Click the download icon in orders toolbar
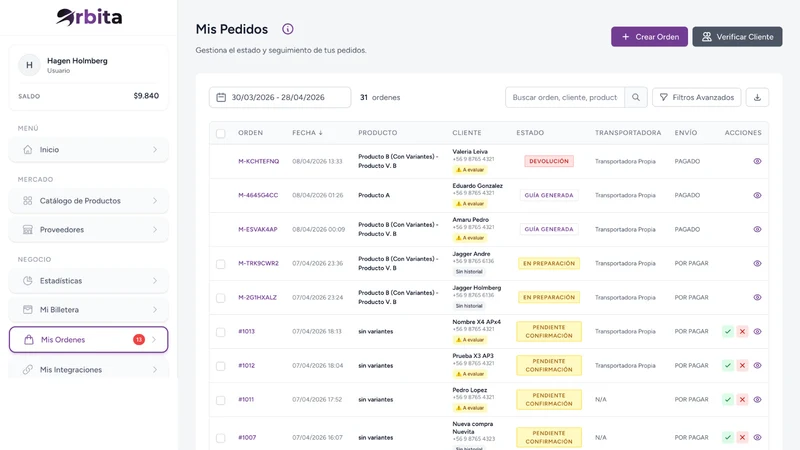Screen dimensions: 800x450 (757, 97)
